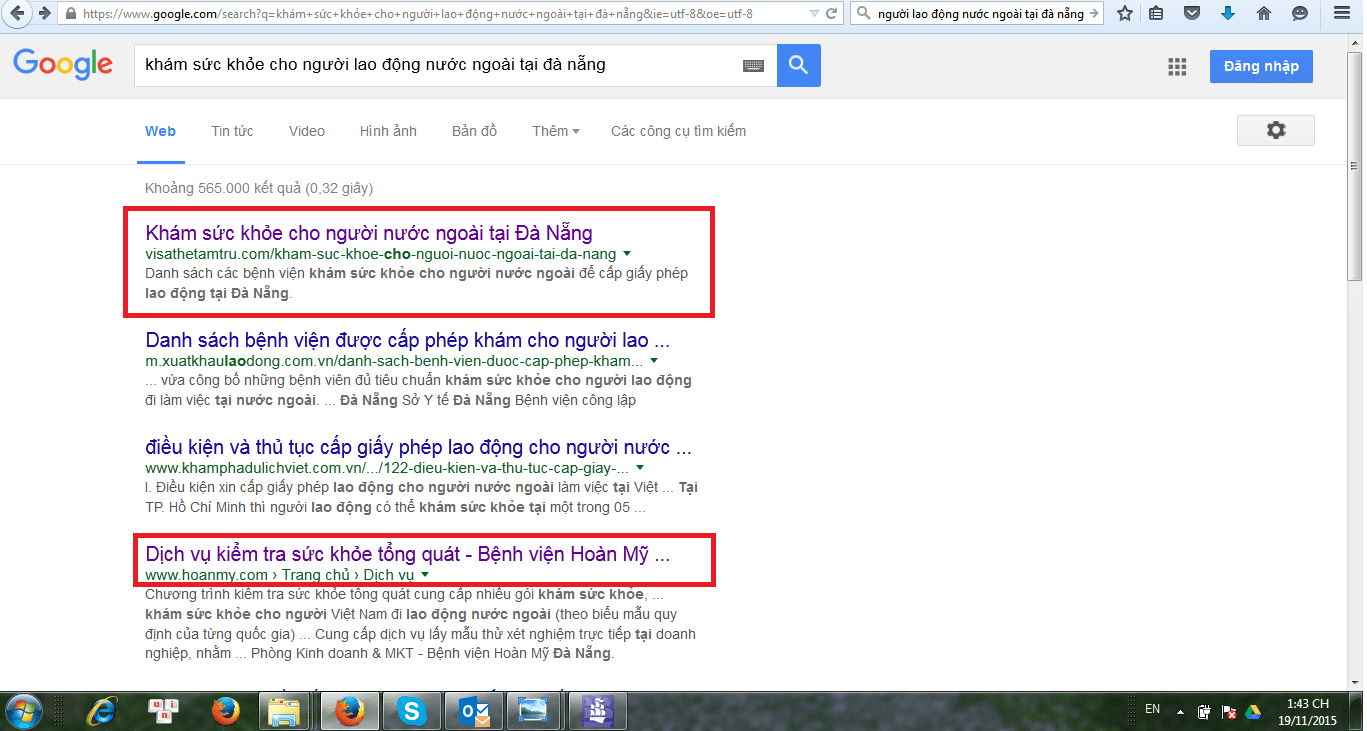
Task: Show bookmarks list icon in Firefox toolbar
Action: pos(1156,14)
